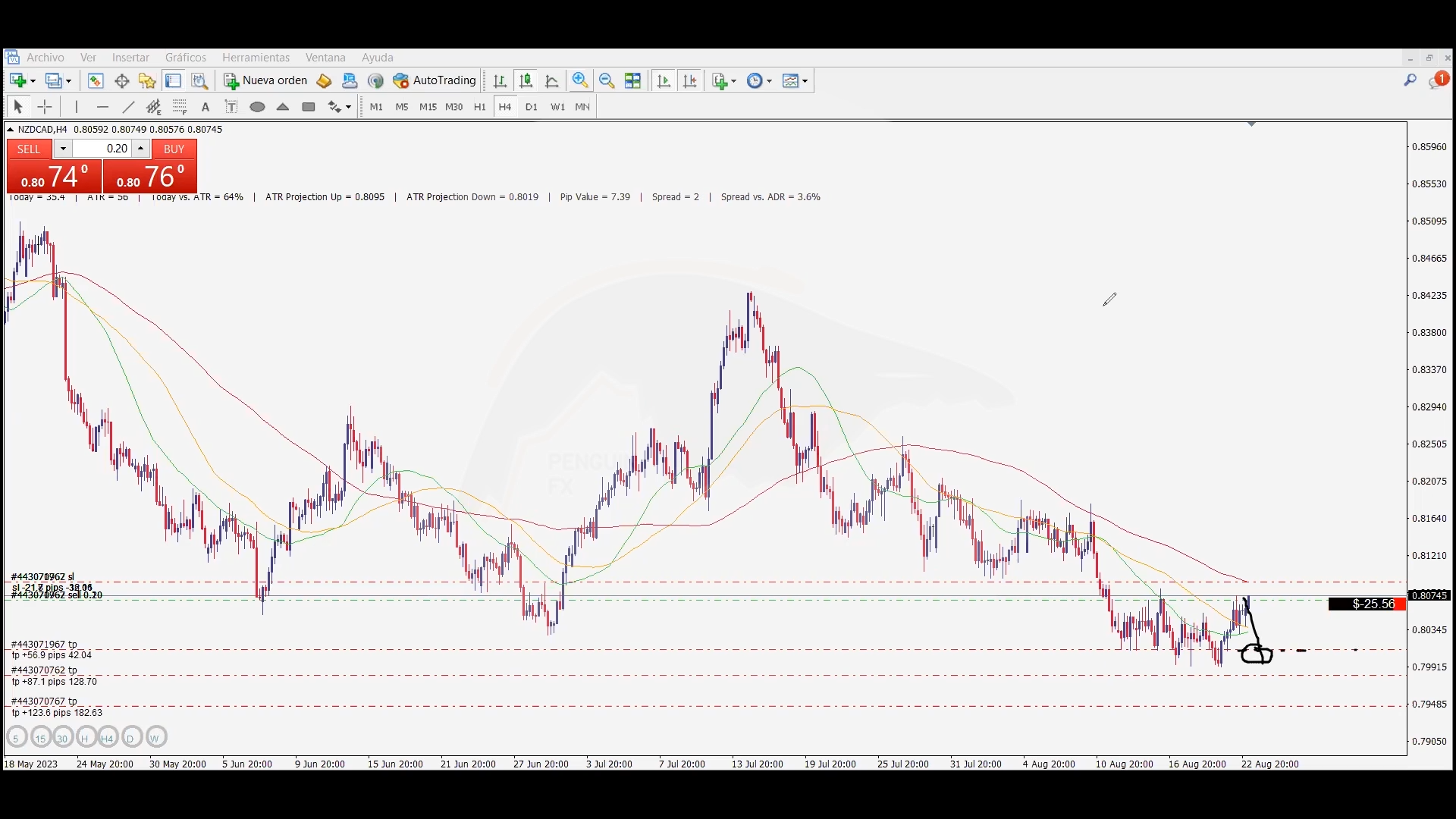
Task: Select the rectangle shape tool
Action: (x=309, y=107)
